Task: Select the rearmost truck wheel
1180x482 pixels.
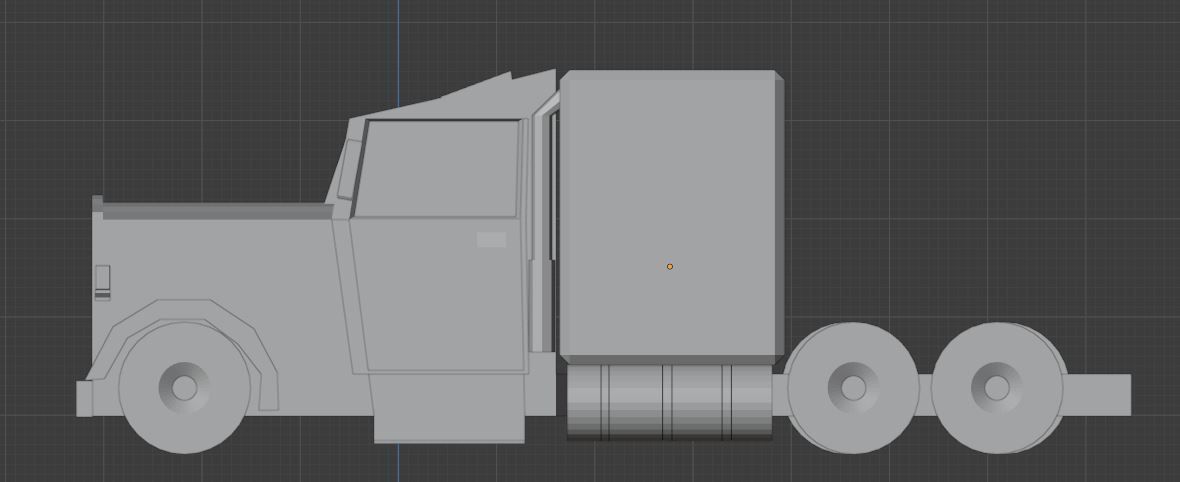Action: point(998,388)
